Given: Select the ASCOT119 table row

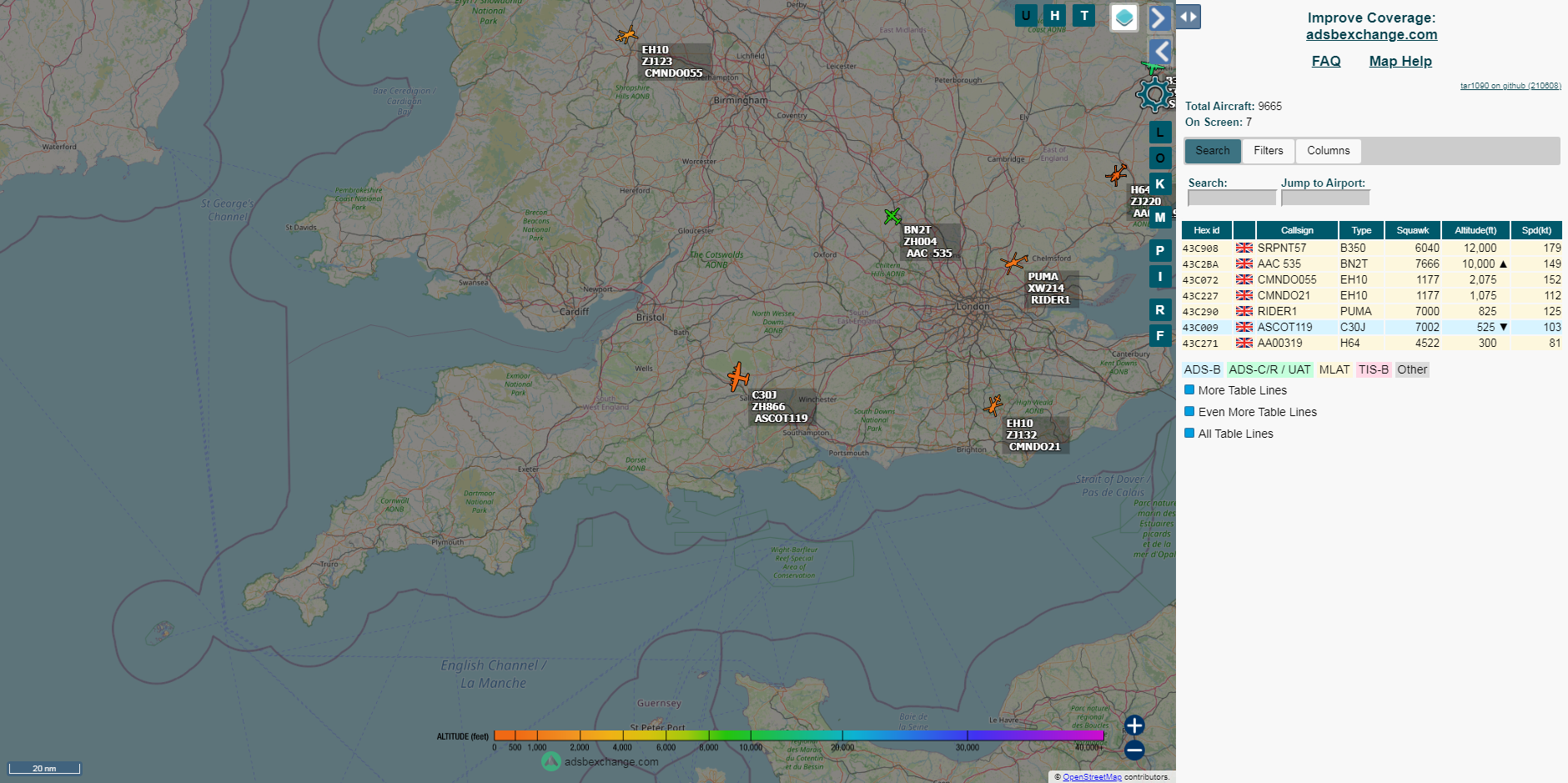Looking at the screenshot, I should (1372, 327).
